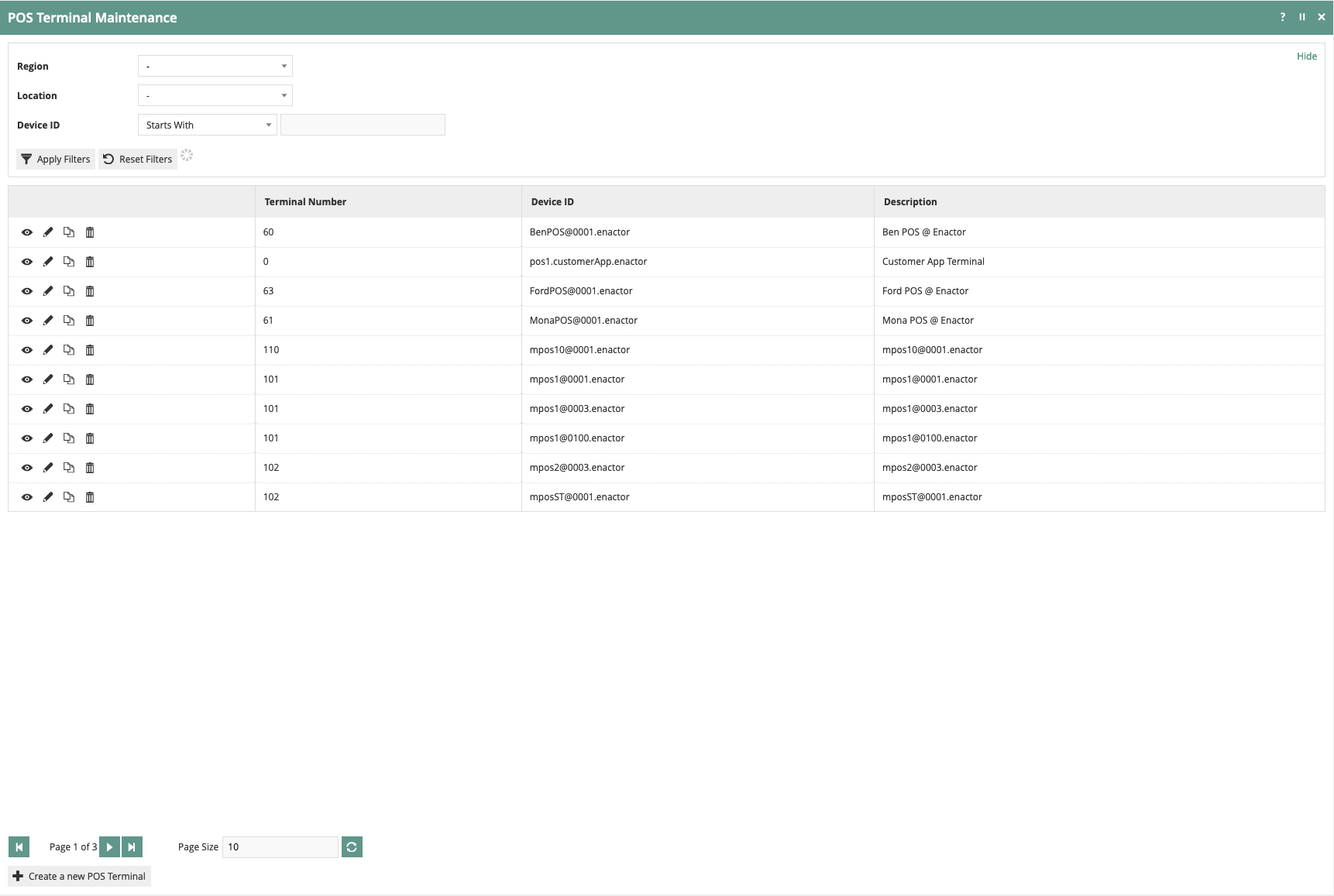Open the help question mark icon

1283,17
